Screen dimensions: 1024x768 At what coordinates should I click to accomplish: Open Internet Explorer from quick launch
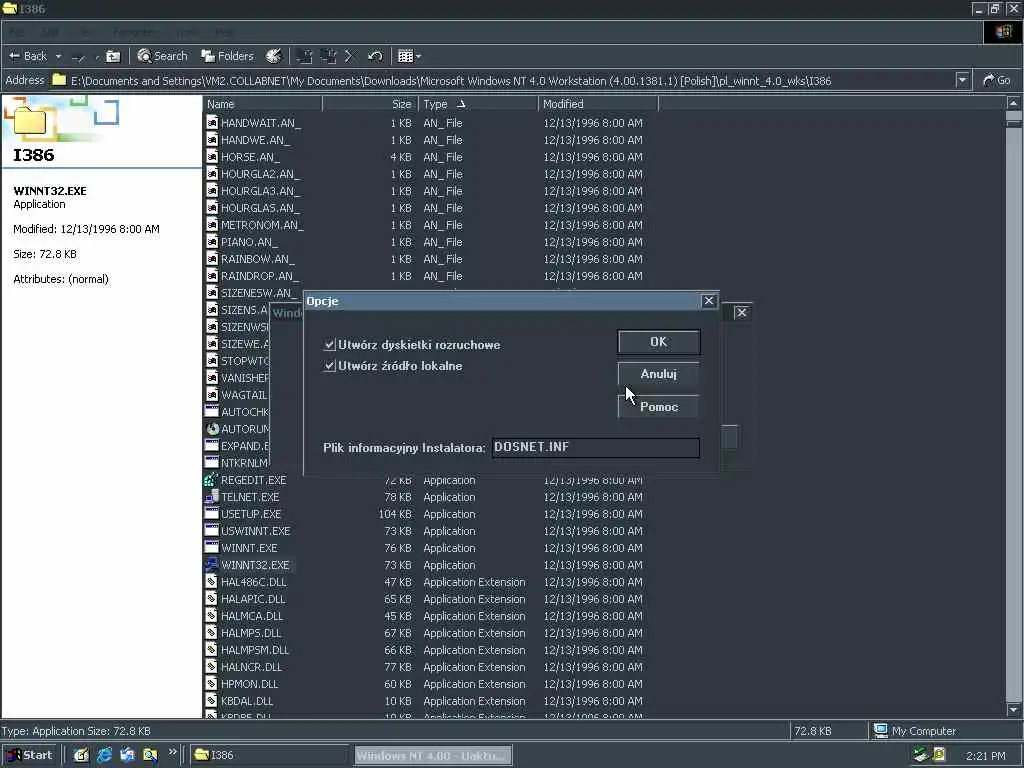click(104, 755)
